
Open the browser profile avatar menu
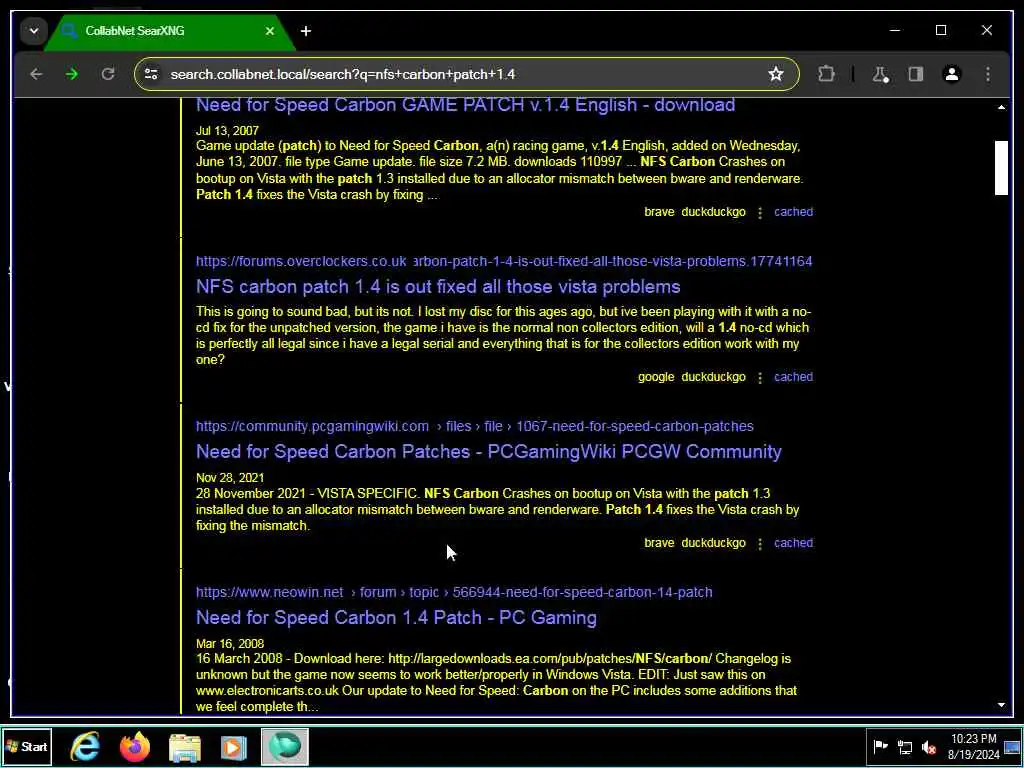(x=952, y=74)
